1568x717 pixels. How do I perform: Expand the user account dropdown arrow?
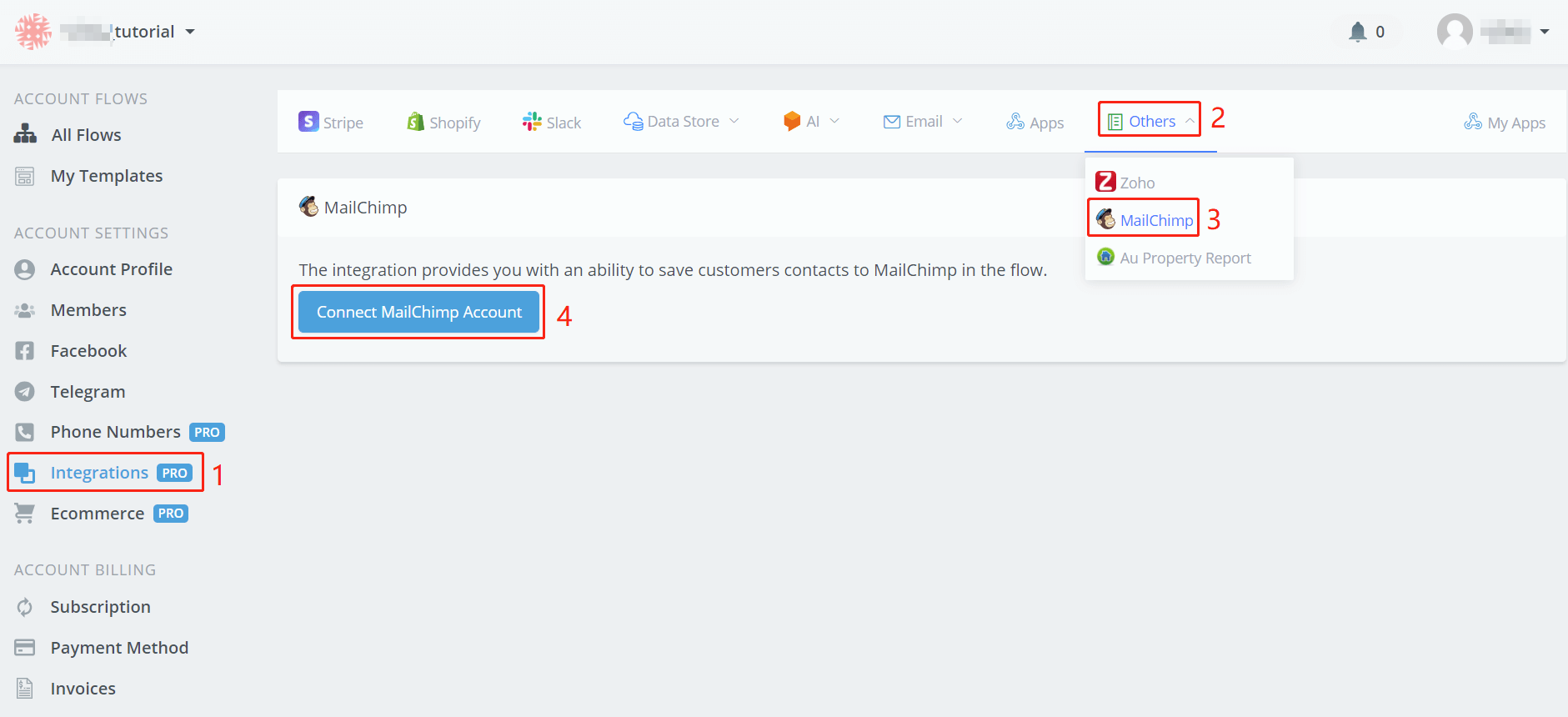(1545, 32)
